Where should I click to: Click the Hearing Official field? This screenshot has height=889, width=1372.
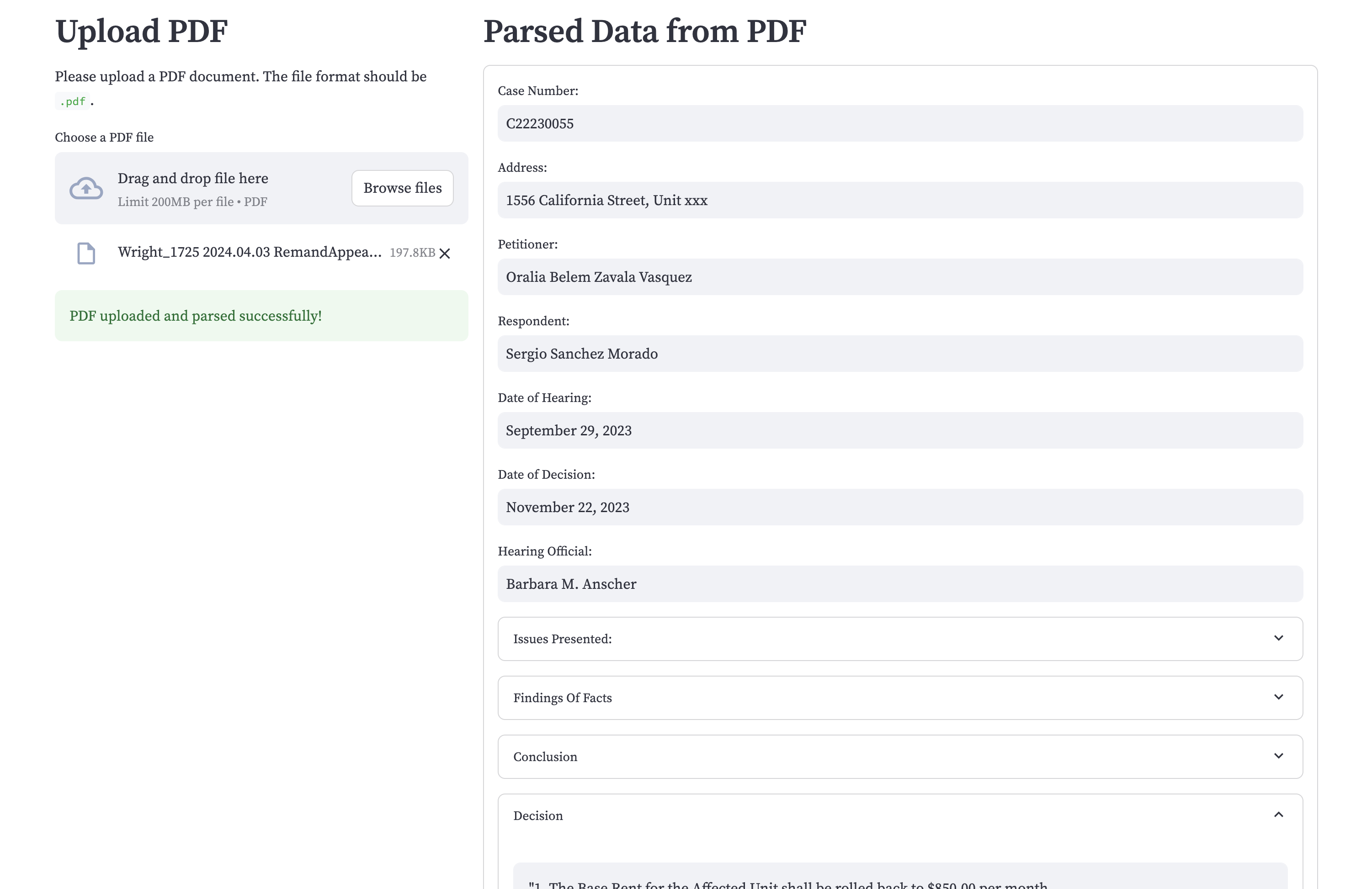pyautogui.click(x=900, y=584)
